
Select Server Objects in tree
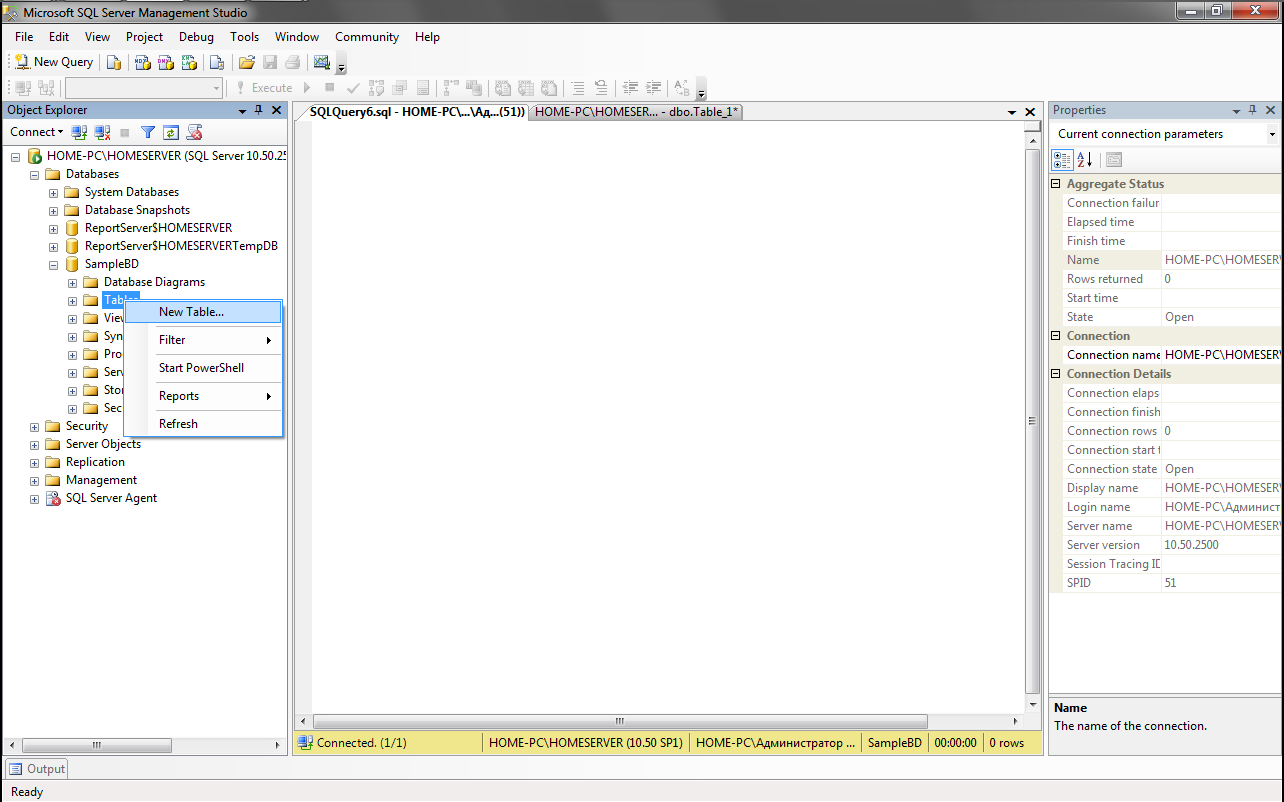103,444
